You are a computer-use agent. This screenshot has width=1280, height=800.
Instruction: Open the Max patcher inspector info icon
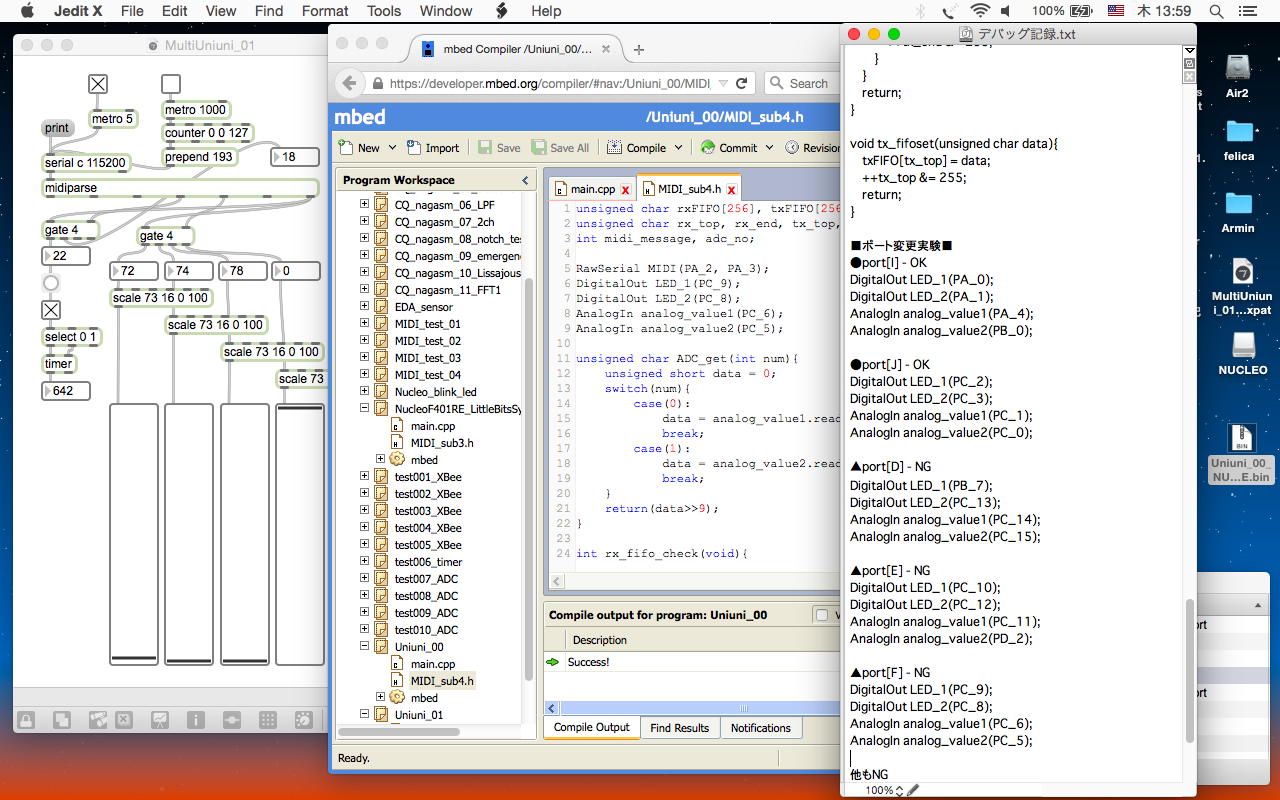pyautogui.click(x=195, y=719)
